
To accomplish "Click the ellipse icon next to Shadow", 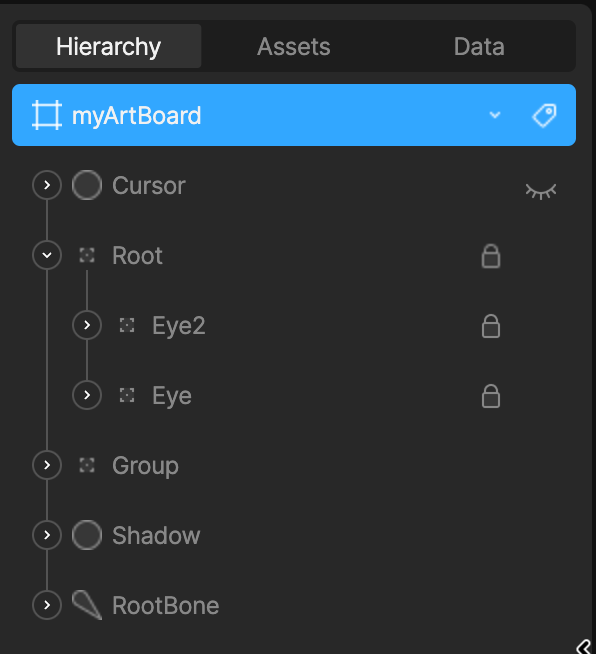I will [x=87, y=535].
